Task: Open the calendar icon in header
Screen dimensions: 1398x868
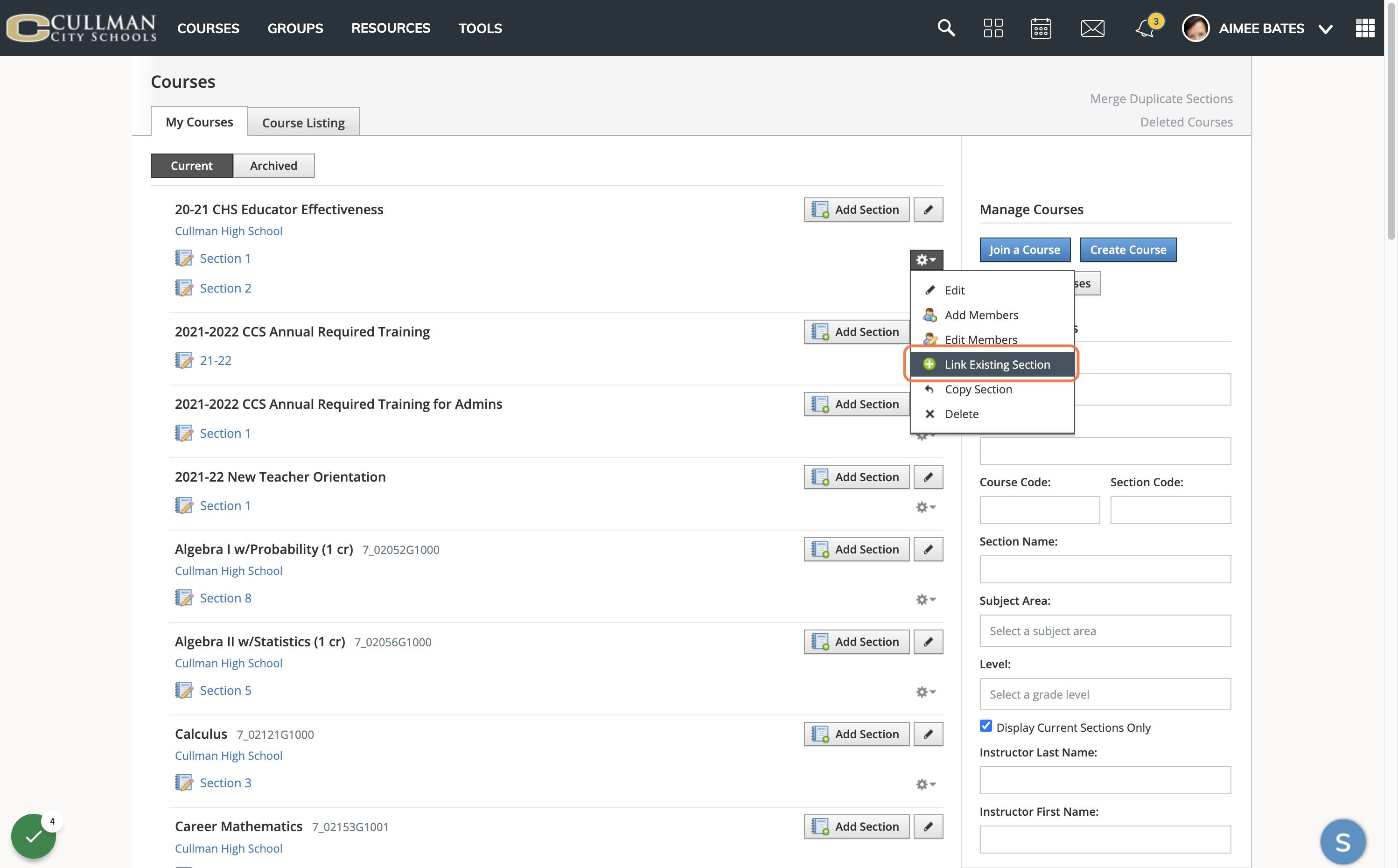Action: (x=1041, y=28)
